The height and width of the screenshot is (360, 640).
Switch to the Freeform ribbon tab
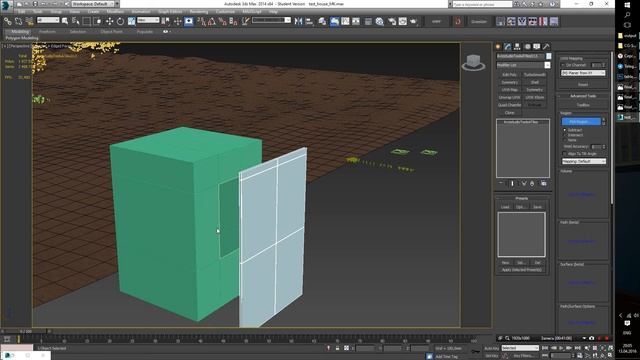47,31
